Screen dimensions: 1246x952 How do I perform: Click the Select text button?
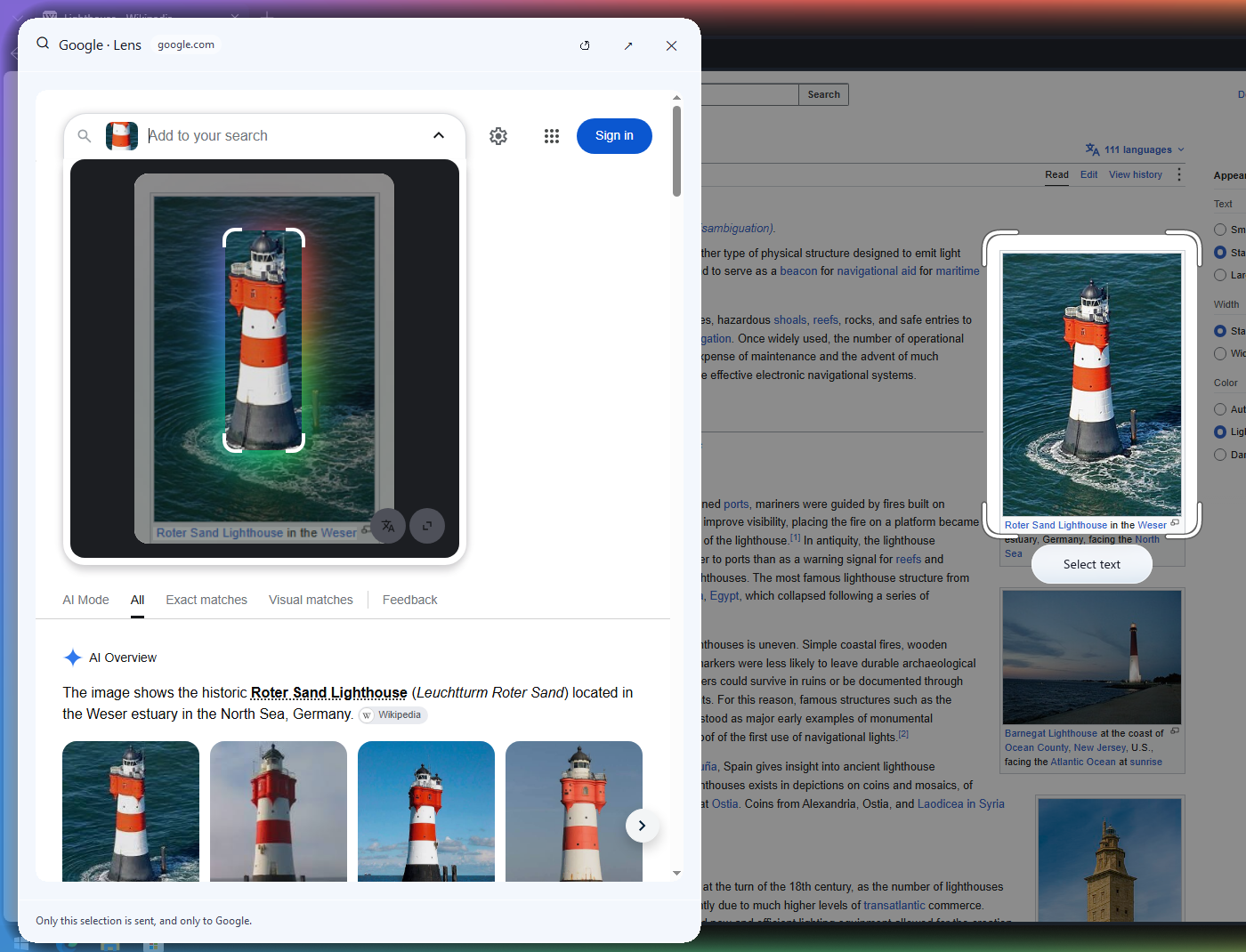(1092, 564)
